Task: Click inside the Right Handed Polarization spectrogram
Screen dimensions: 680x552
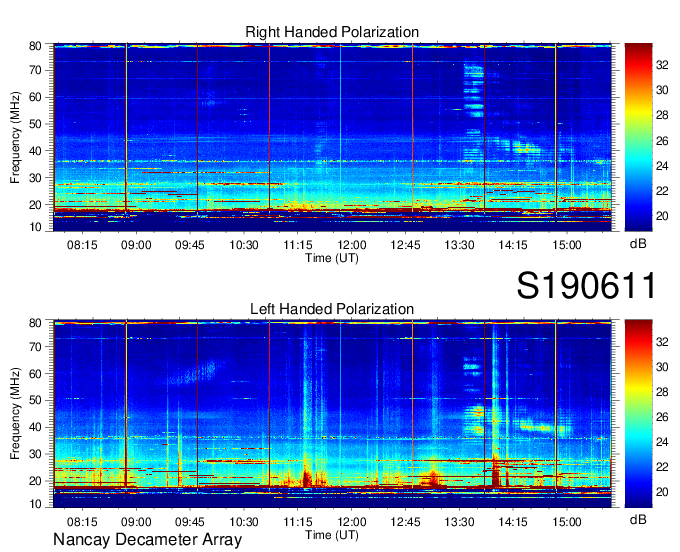Action: click(332, 137)
